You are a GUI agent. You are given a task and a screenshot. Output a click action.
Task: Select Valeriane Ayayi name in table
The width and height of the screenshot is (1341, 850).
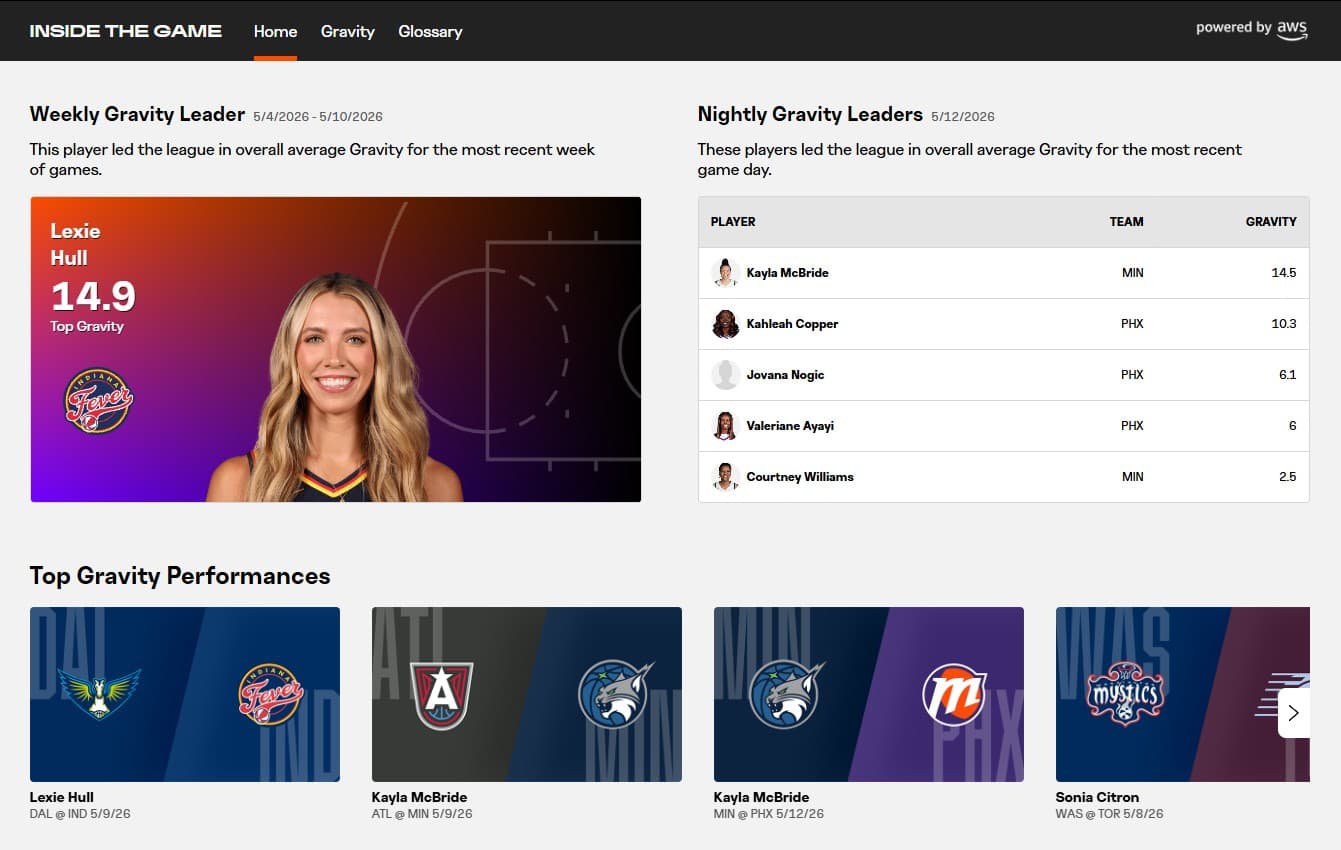tap(790, 426)
